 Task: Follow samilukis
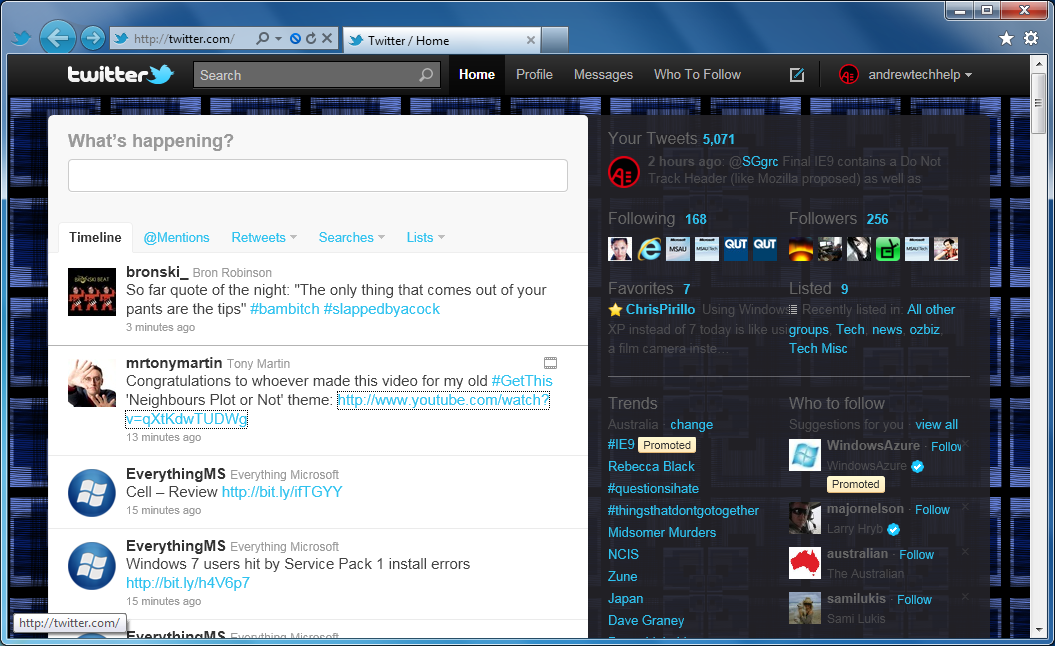(914, 600)
